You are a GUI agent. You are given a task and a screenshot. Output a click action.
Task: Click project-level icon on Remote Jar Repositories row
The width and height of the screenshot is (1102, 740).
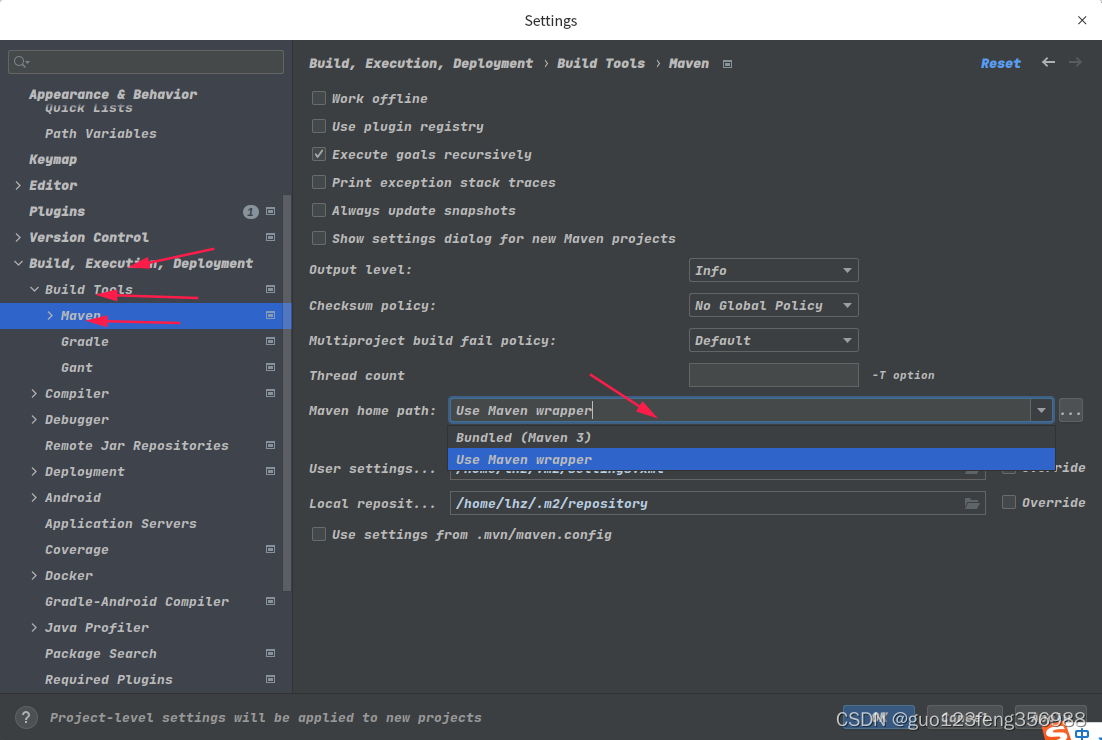point(270,445)
